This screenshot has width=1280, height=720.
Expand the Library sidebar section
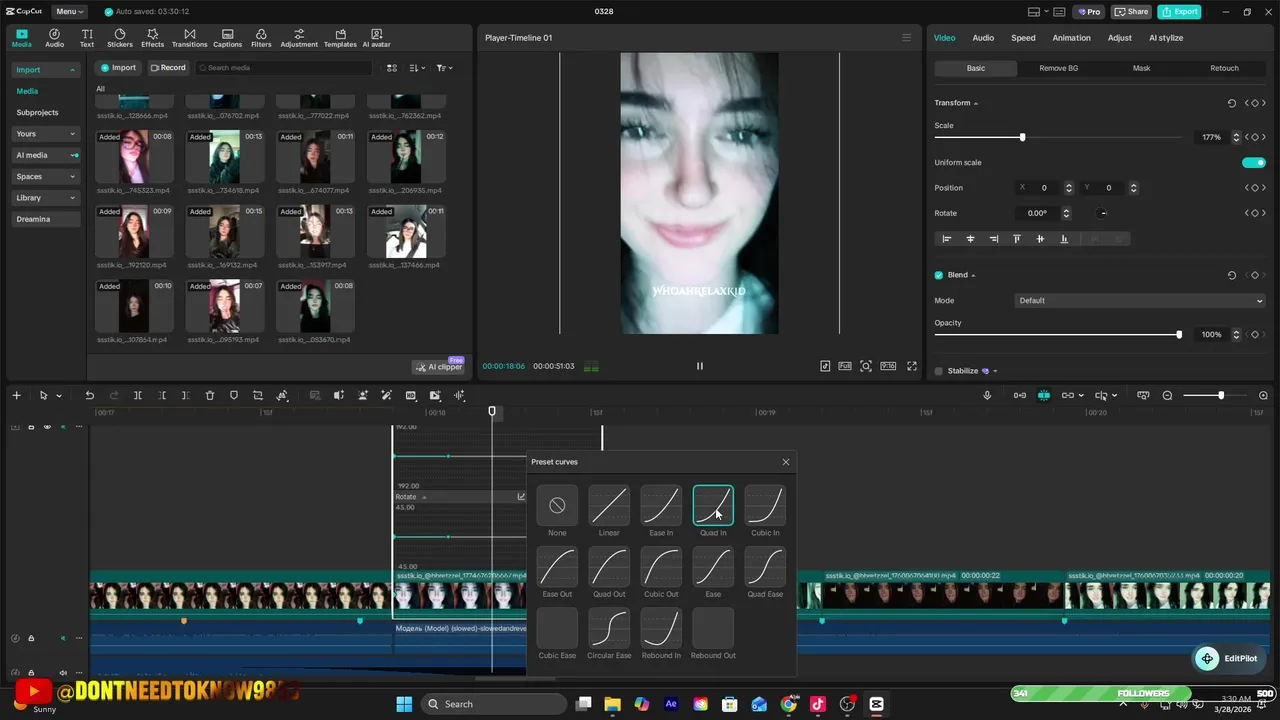[45, 198]
